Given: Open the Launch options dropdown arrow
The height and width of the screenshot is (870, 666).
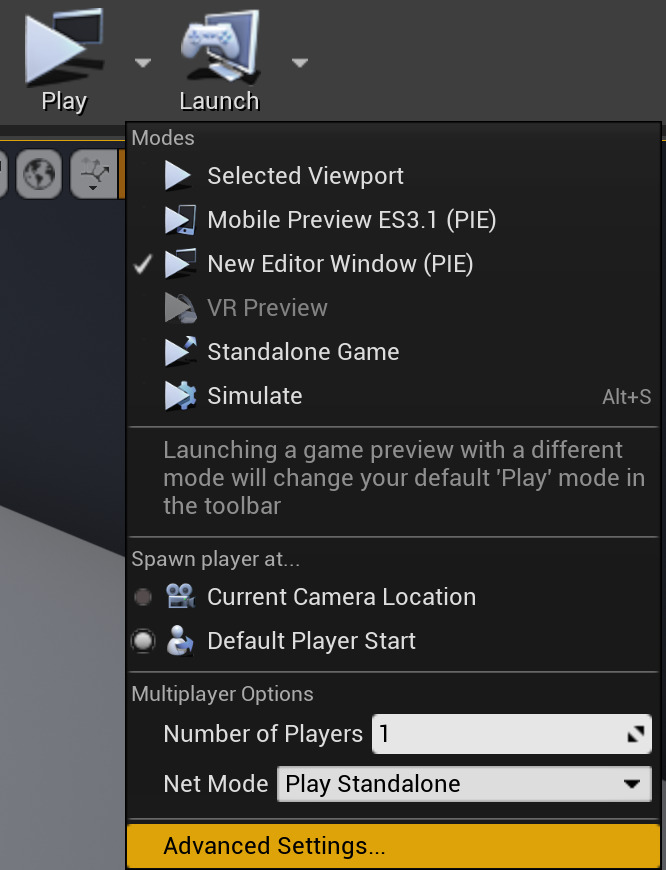Looking at the screenshot, I should [x=300, y=62].
